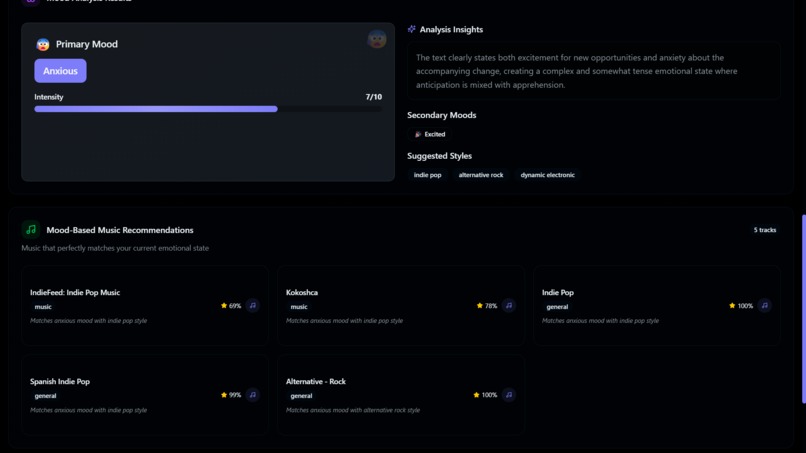Click the party icon in the Excited tag
Screen dimensions: 806x453
click(x=418, y=134)
